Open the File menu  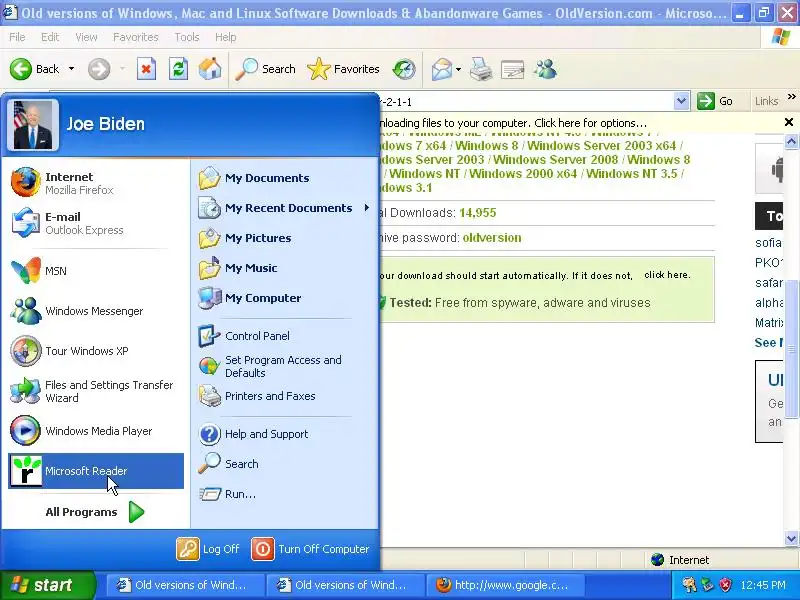click(17, 37)
